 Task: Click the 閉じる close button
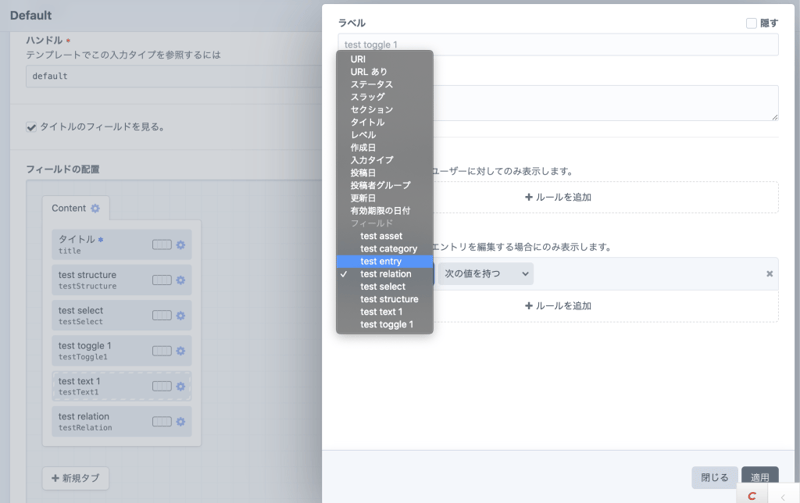714,478
